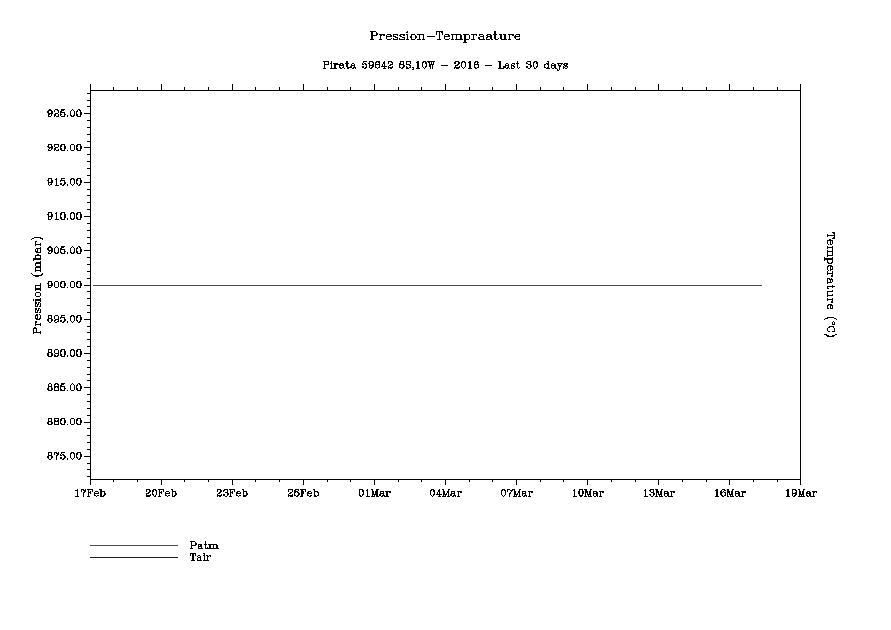Select the 07Mar date on the x-axis
This screenshot has height=630, width=891.
tap(516, 493)
